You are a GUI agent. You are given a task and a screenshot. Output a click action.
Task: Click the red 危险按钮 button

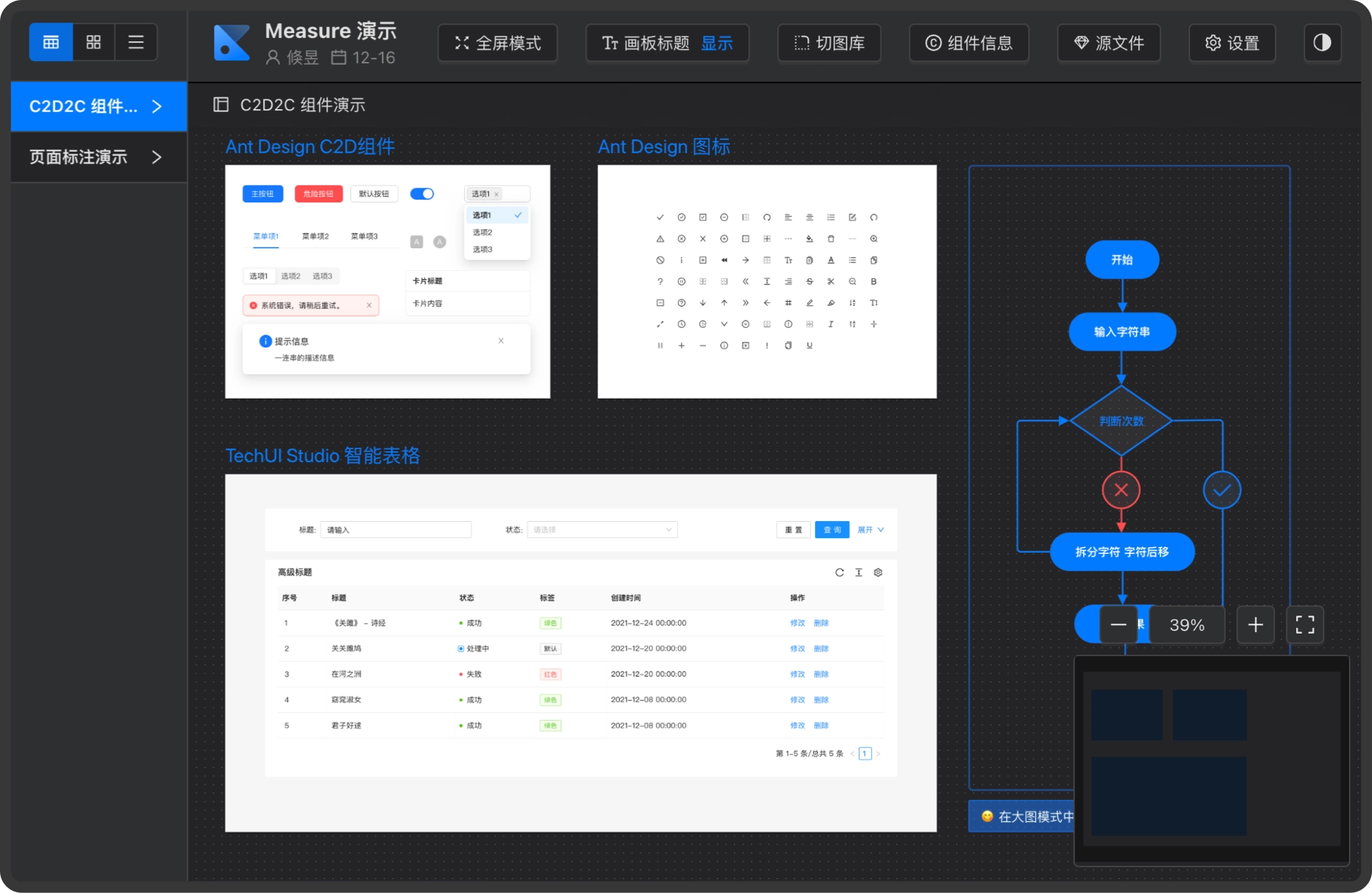319,193
